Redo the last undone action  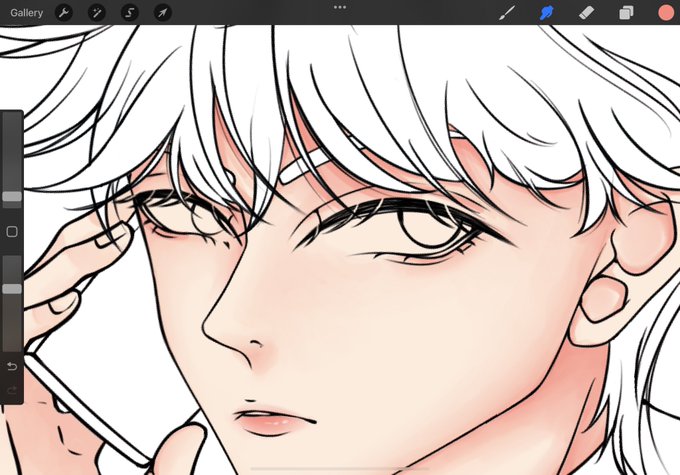[12, 390]
